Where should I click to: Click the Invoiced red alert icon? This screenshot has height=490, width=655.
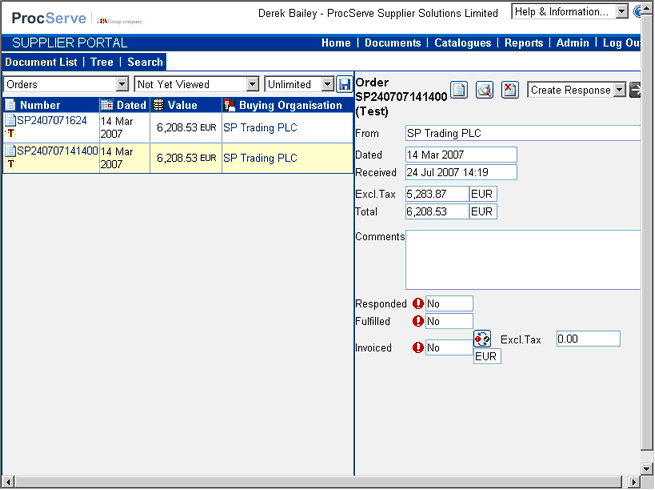(x=417, y=348)
